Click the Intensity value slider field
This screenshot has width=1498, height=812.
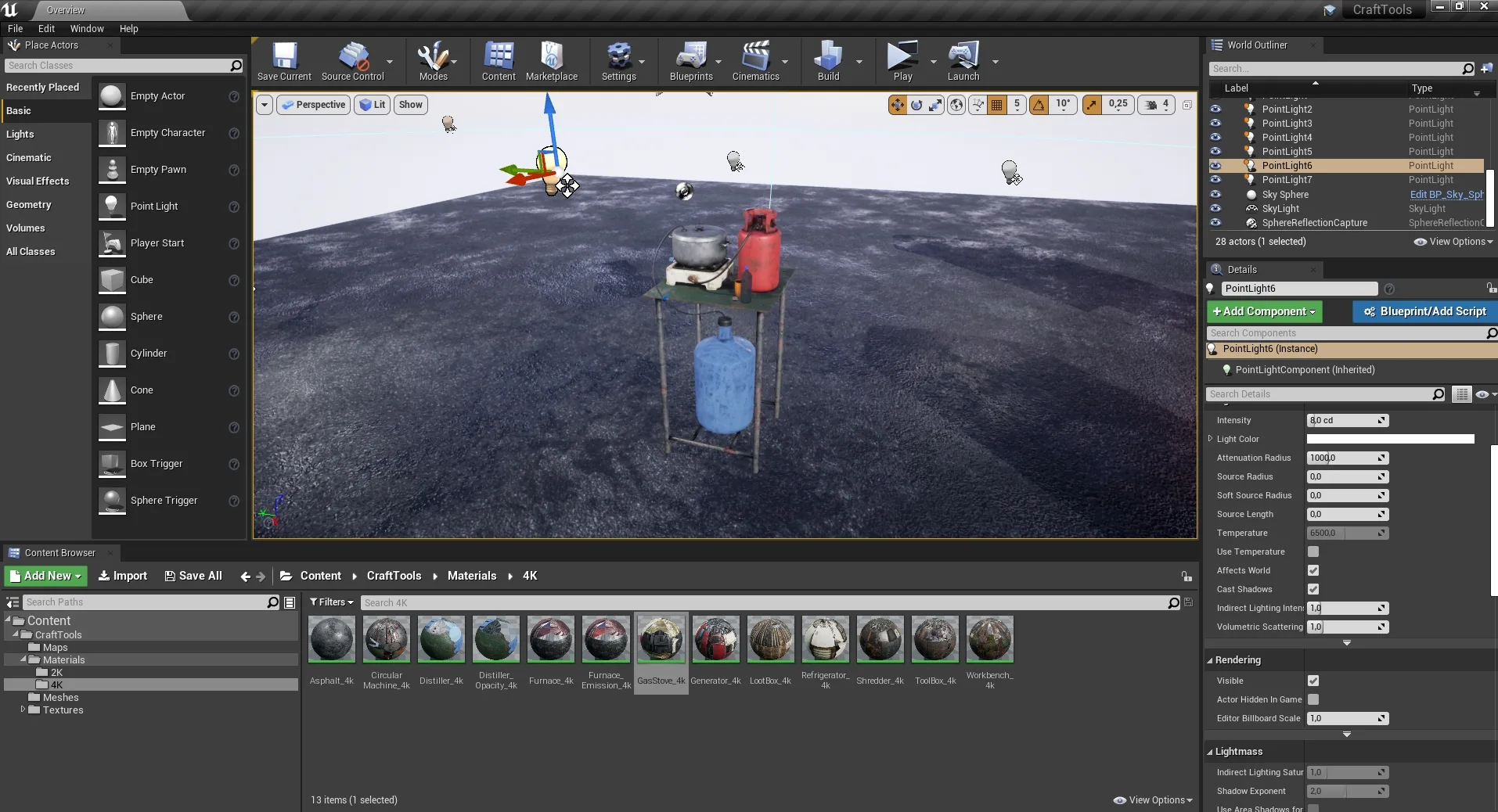[1347, 421]
